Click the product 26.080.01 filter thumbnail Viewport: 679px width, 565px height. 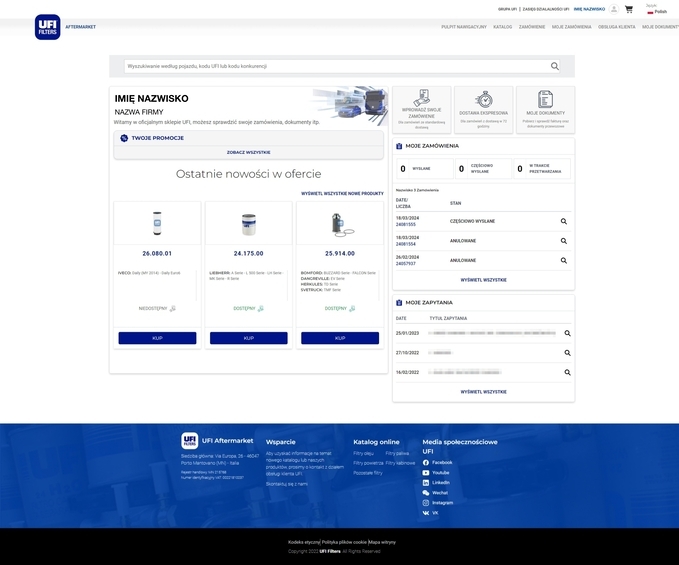pyautogui.click(x=157, y=223)
